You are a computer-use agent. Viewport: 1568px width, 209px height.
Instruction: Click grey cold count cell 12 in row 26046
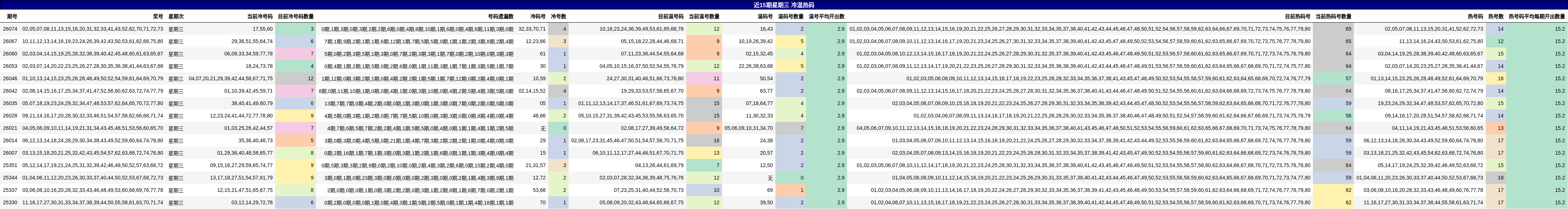click(296, 78)
